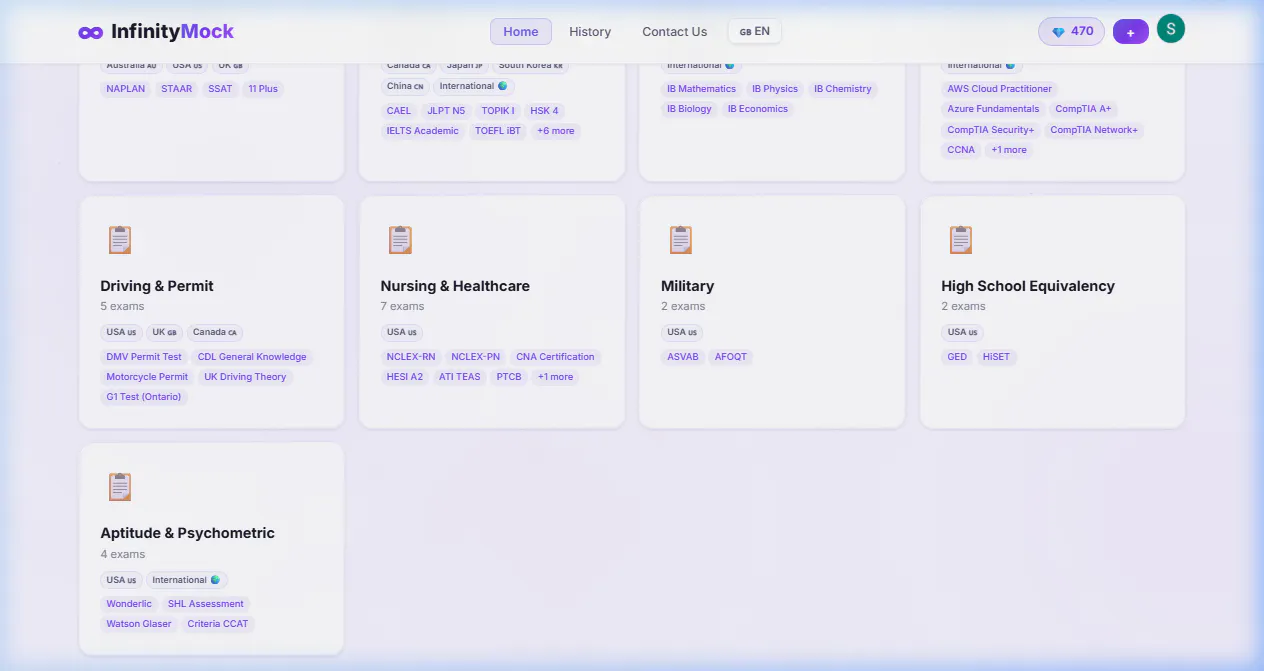
Task: Select the SSAT exam tag
Action: click(220, 89)
